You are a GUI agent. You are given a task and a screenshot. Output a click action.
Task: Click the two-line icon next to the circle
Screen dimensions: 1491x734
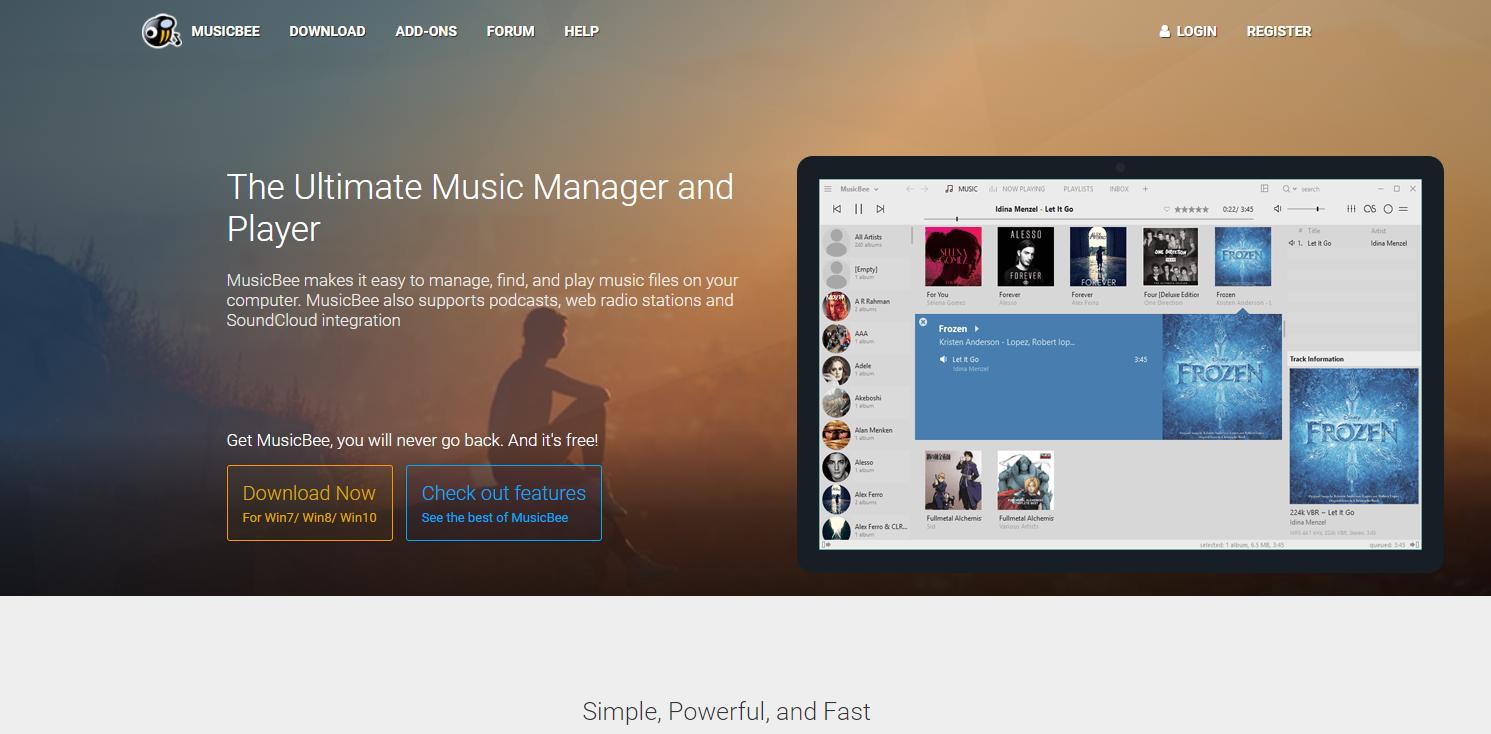pos(1403,209)
